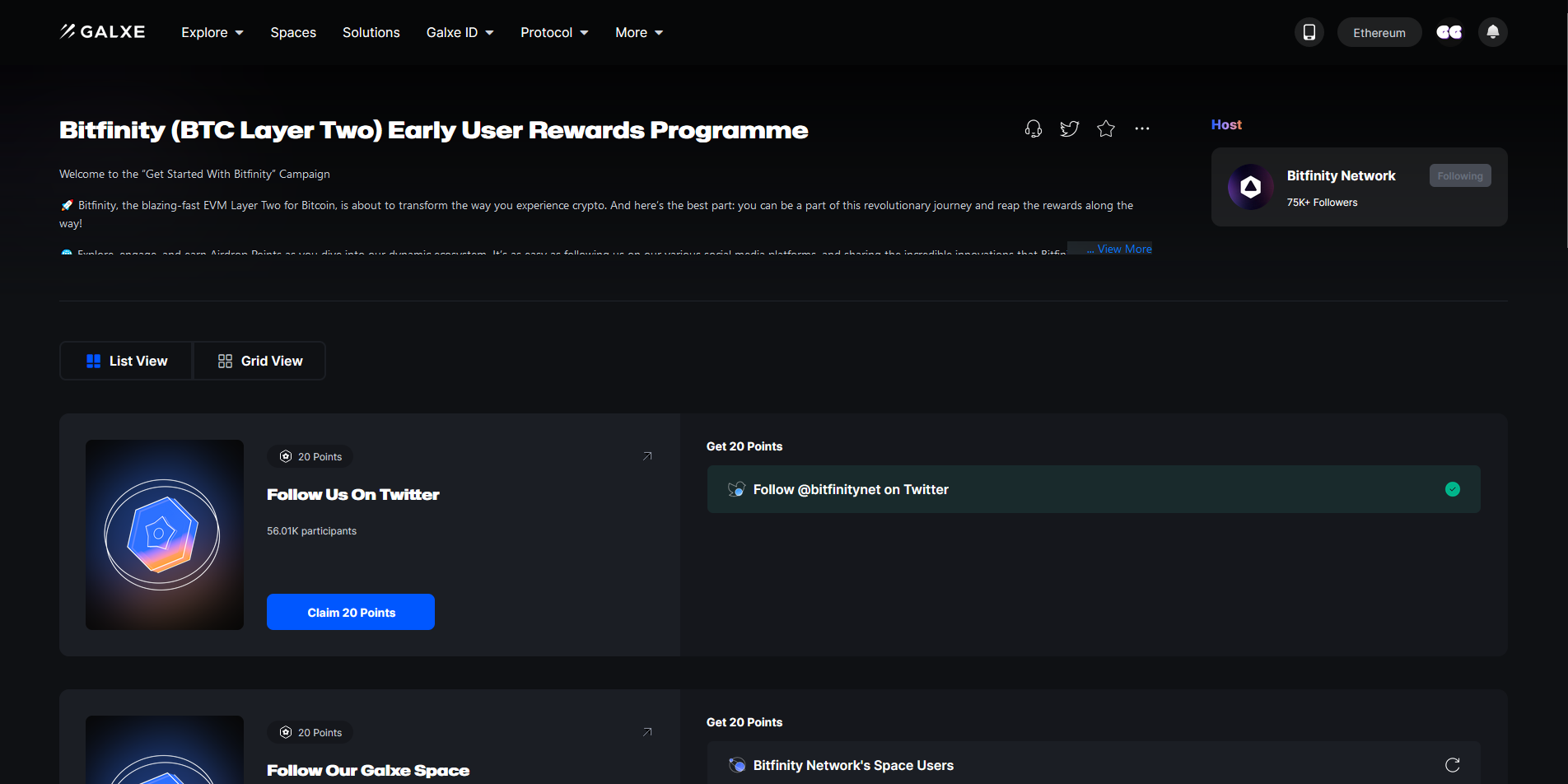The height and width of the screenshot is (784, 1568).
Task: Open the notifications bell
Action: tap(1492, 32)
